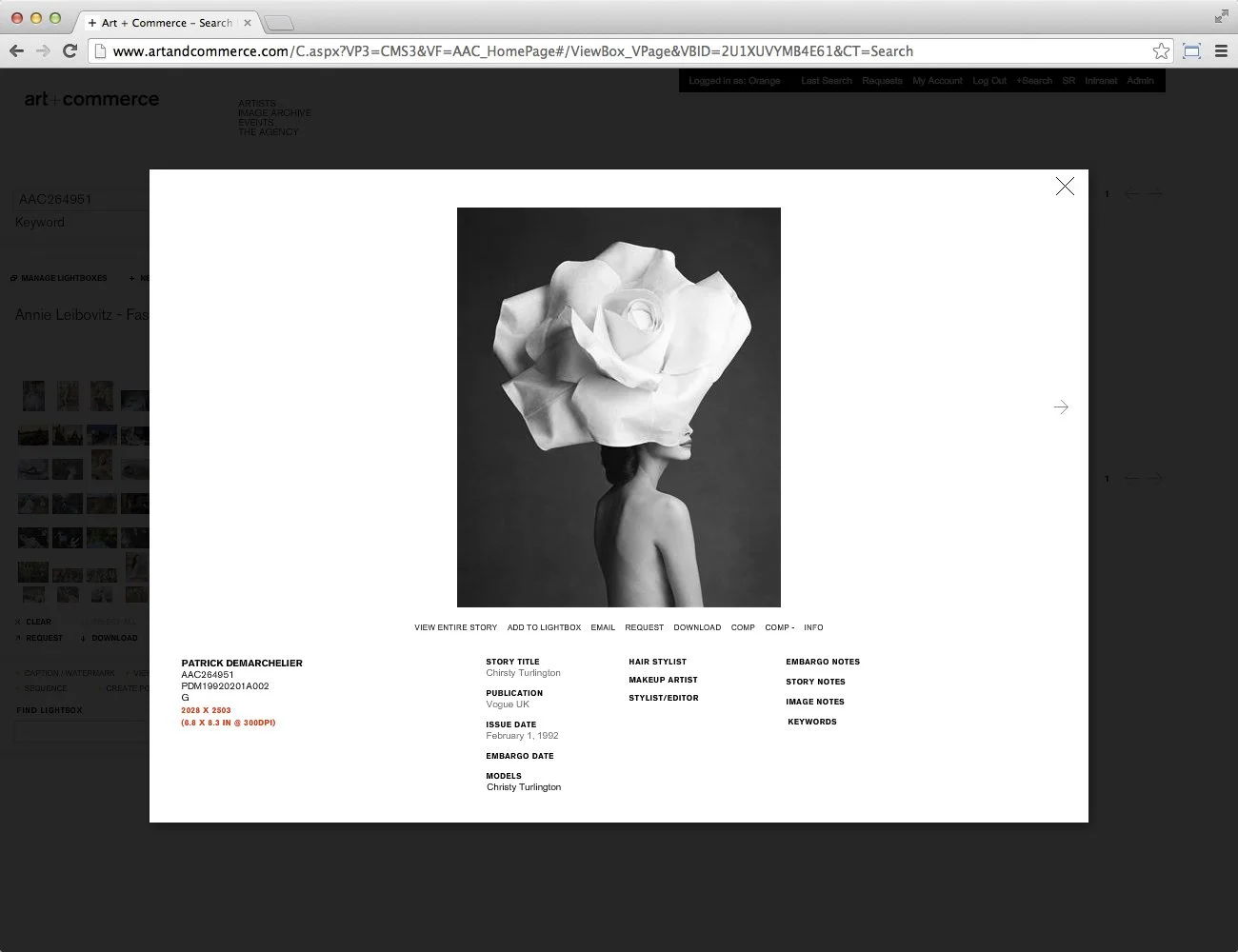Click View Entire Story link
Viewport: 1238px width, 952px height.
[456, 627]
